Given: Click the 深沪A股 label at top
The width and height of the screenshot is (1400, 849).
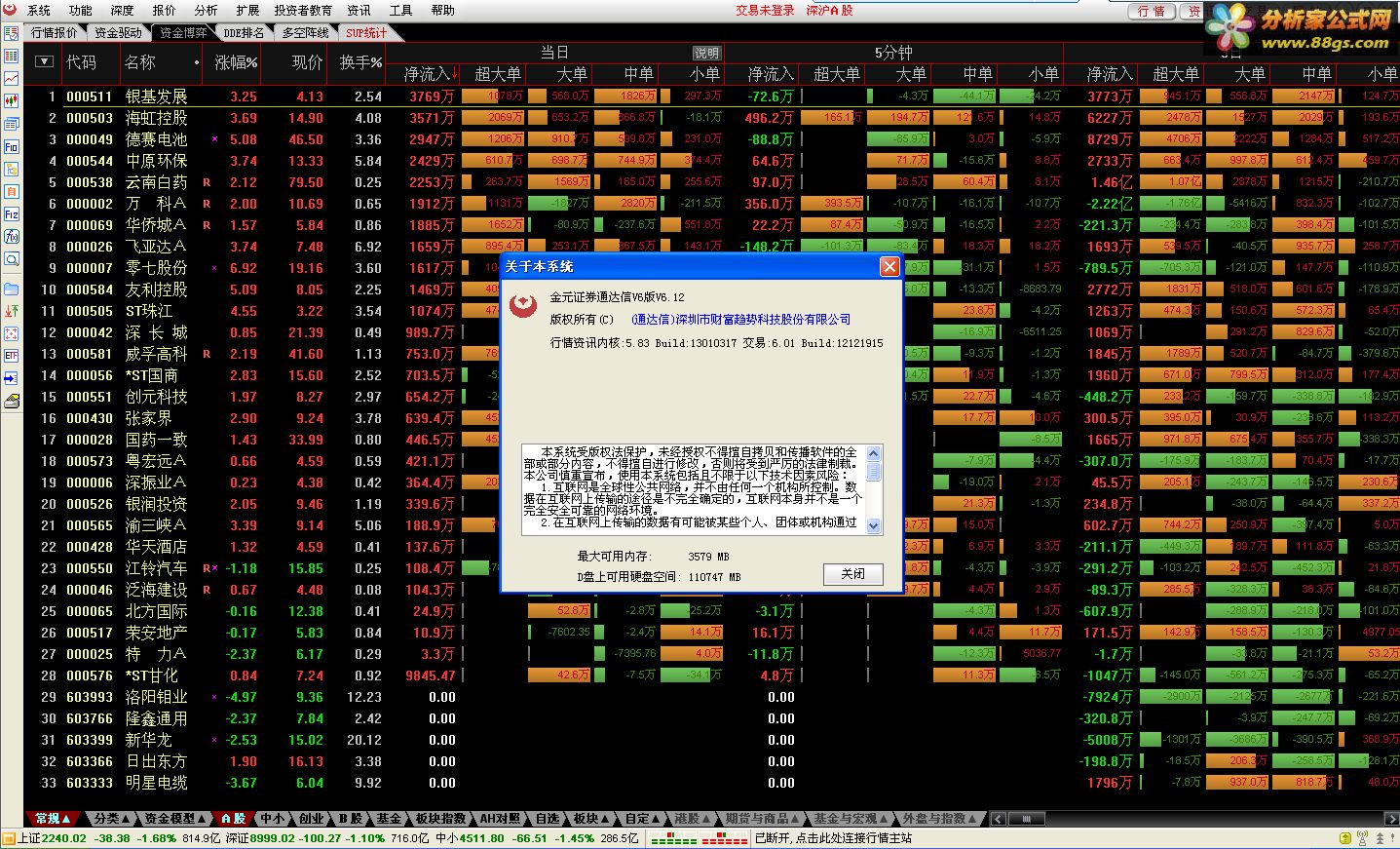Looking at the screenshot, I should (829, 10).
